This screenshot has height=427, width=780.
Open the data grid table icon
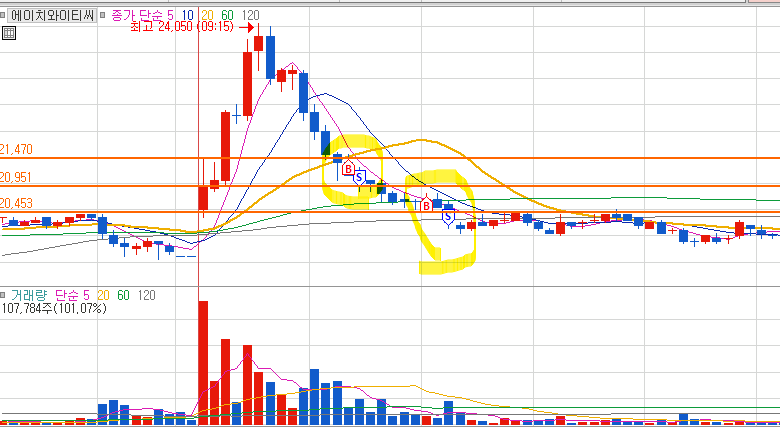pos(8,33)
